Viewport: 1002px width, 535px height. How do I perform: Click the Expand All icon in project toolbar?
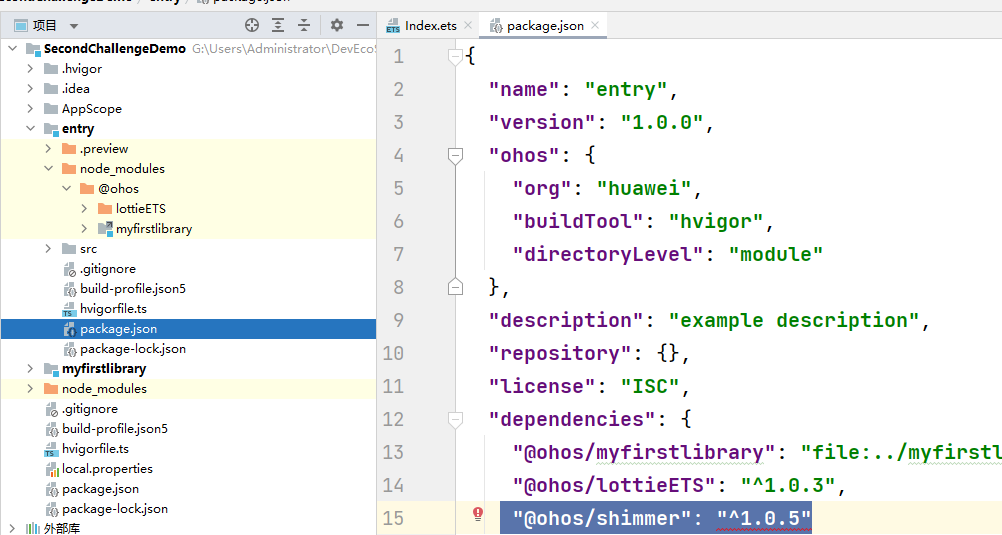278,25
